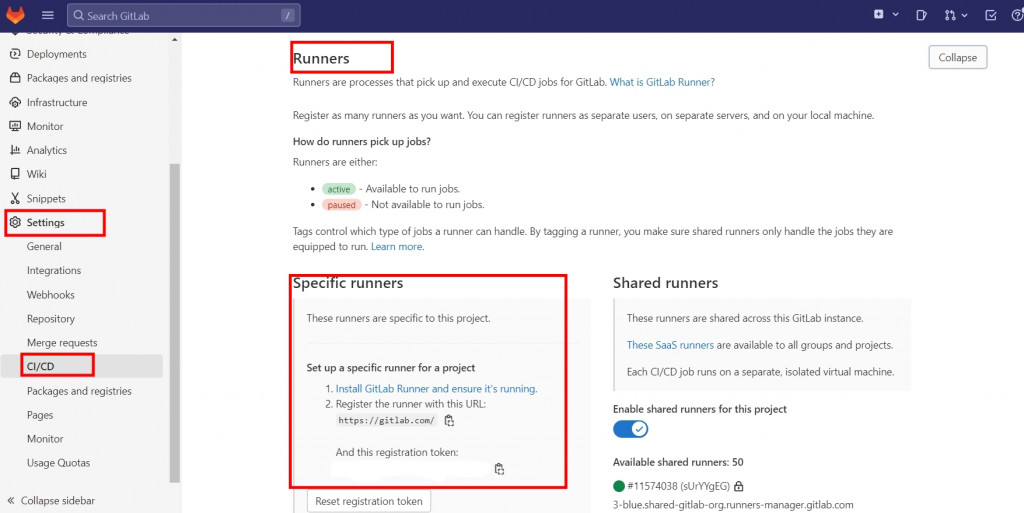The width and height of the screenshot is (1024, 513).
Task: Select Webhooks under Settings
Action: (x=50, y=295)
